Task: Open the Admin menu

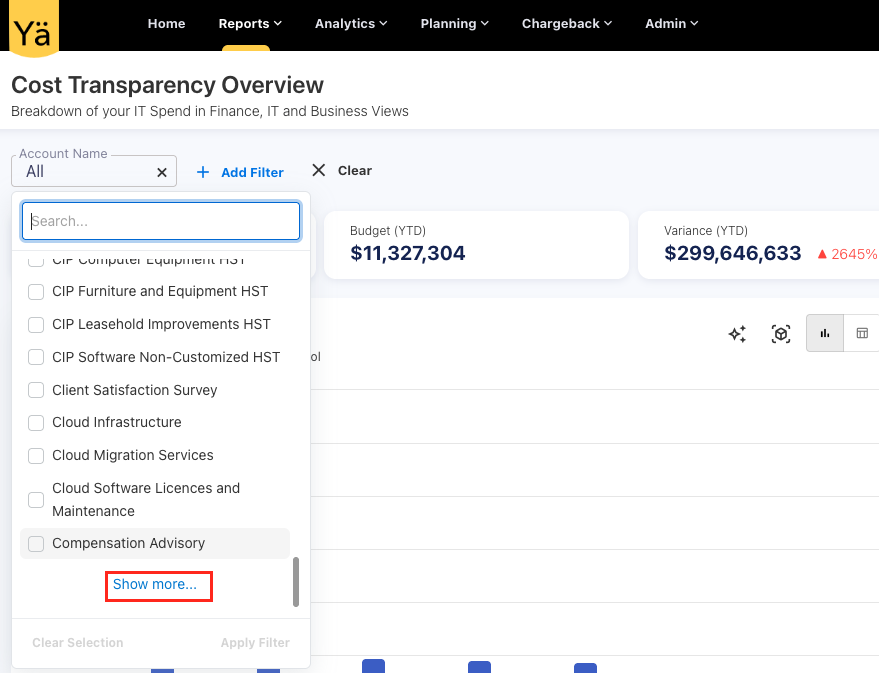Action: coord(672,23)
